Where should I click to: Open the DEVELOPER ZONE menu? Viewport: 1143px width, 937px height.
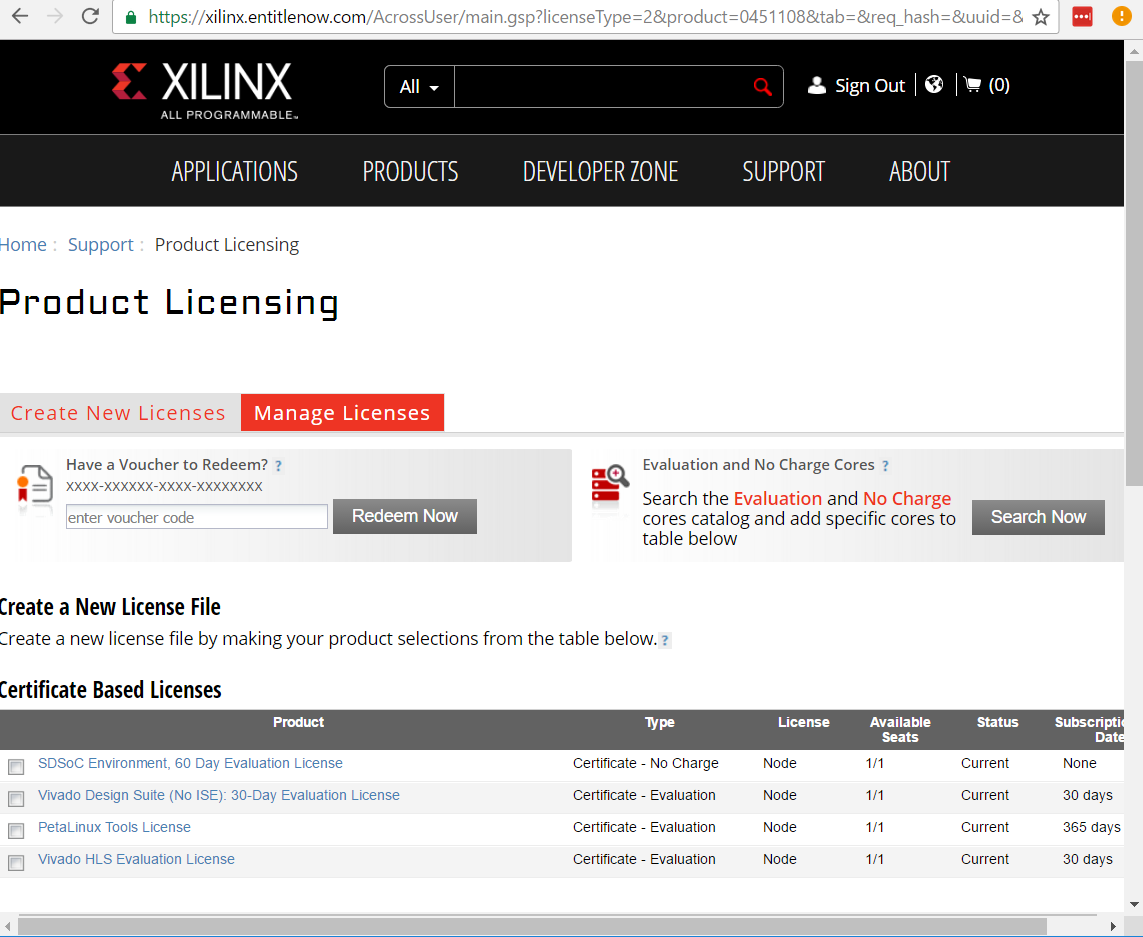point(601,171)
